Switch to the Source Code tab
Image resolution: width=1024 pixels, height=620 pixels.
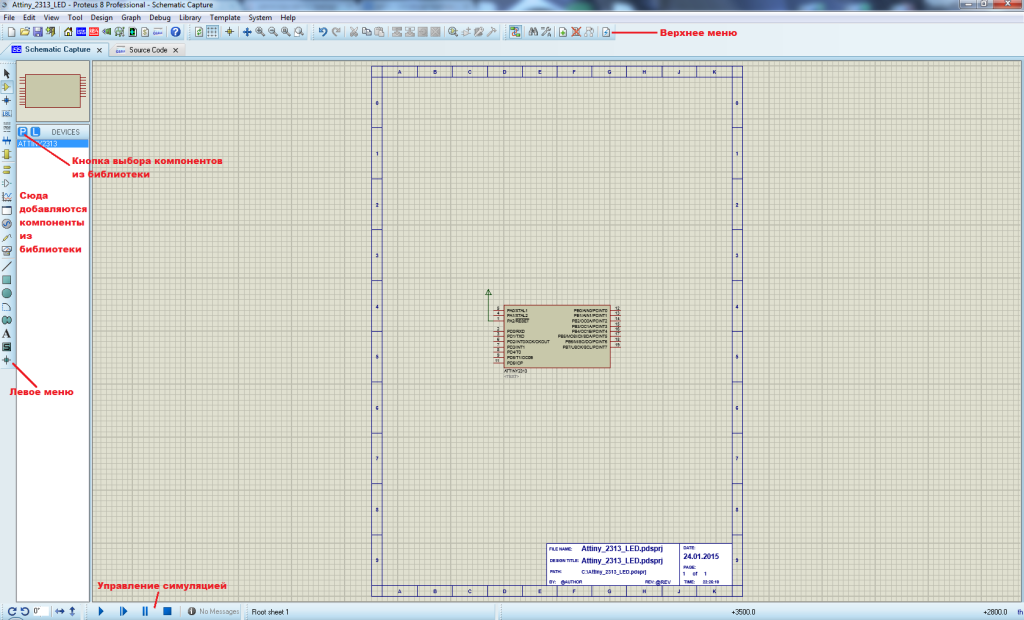(148, 50)
